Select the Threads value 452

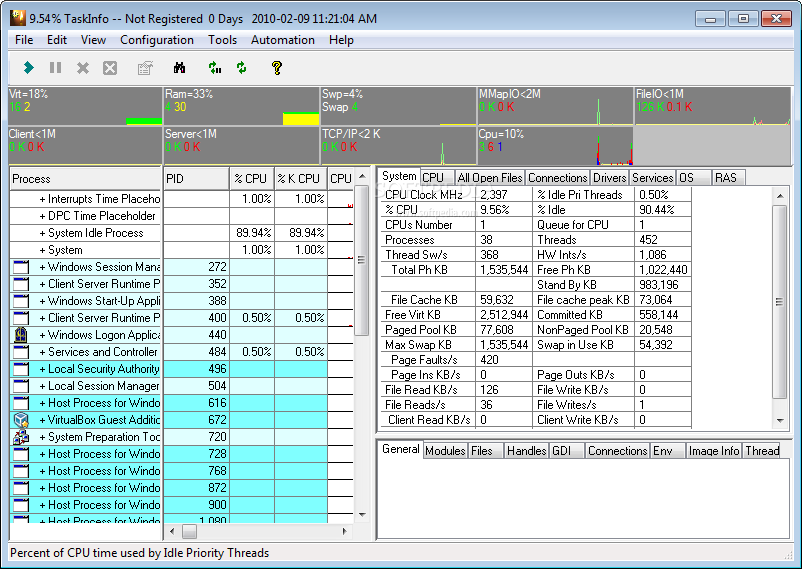(x=649, y=240)
